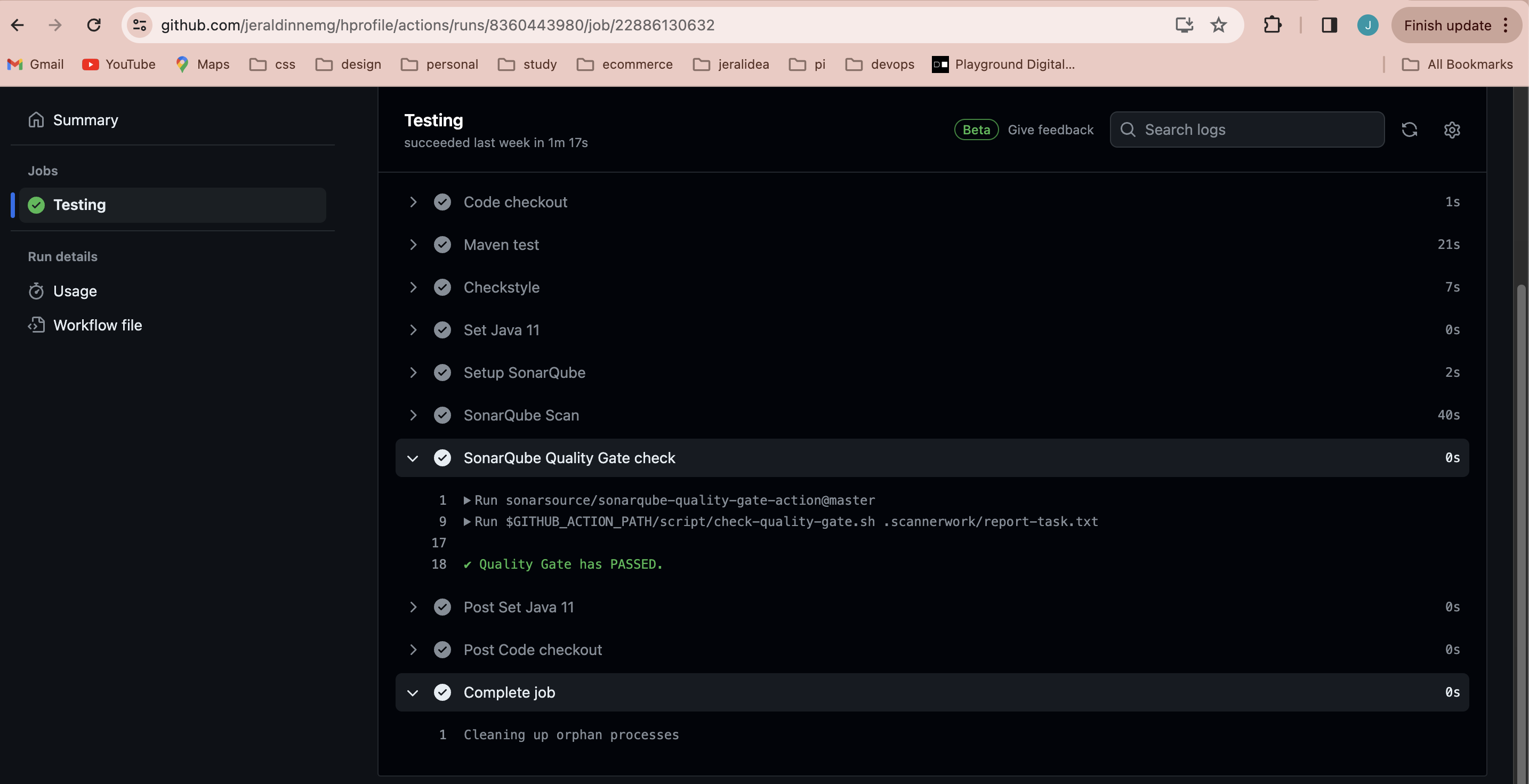The height and width of the screenshot is (784, 1529).
Task: Open the extensions puzzle icon
Action: click(1272, 25)
